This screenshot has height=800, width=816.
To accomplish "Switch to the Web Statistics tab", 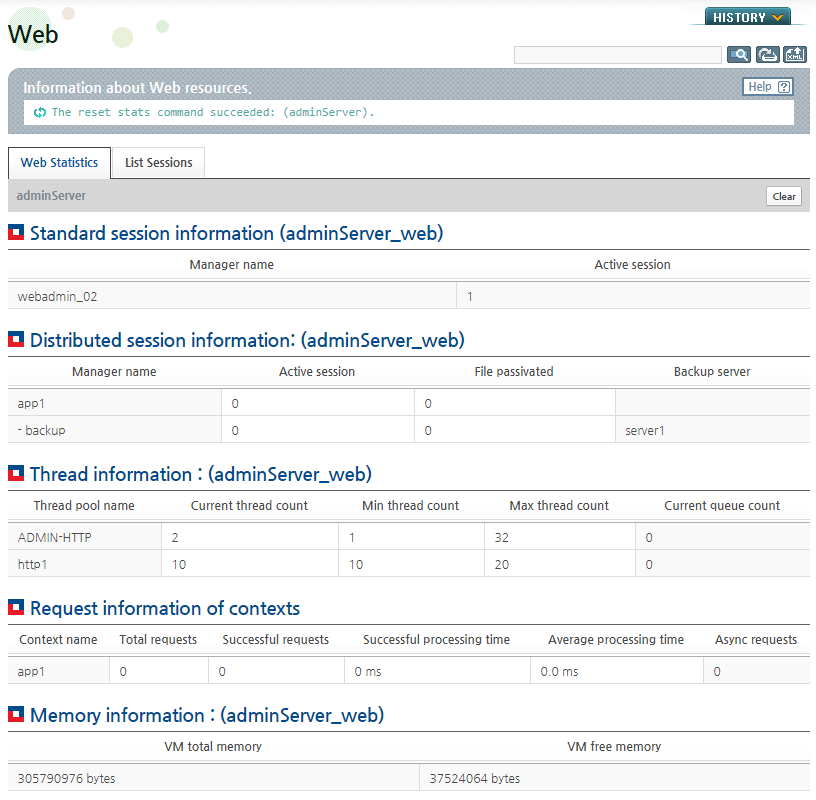I will click(x=59, y=163).
